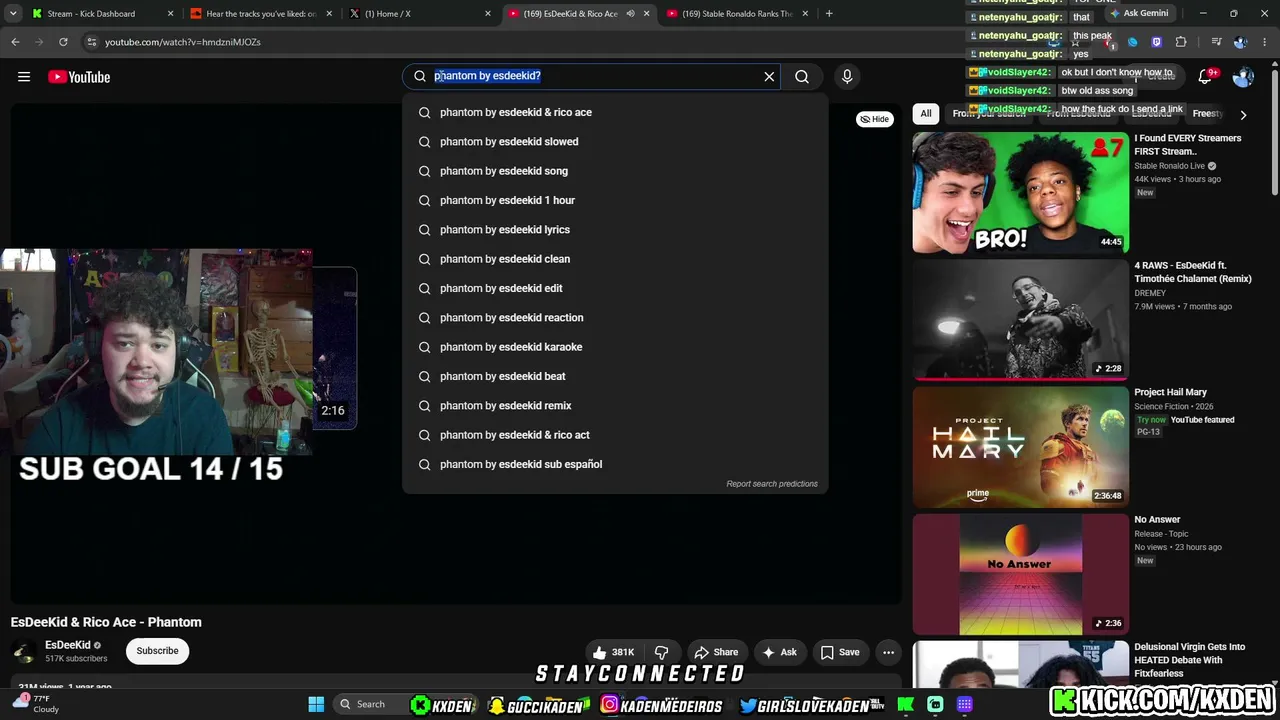Choose suggestion phantom by esdeekid lyrics
Image resolution: width=1280 pixels, height=720 pixels.
(615, 230)
